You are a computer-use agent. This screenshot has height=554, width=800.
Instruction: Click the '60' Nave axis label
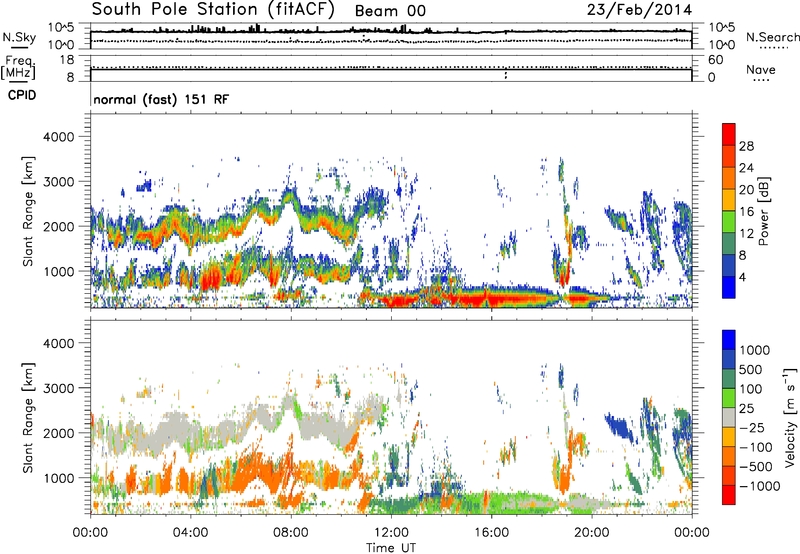coord(716,60)
